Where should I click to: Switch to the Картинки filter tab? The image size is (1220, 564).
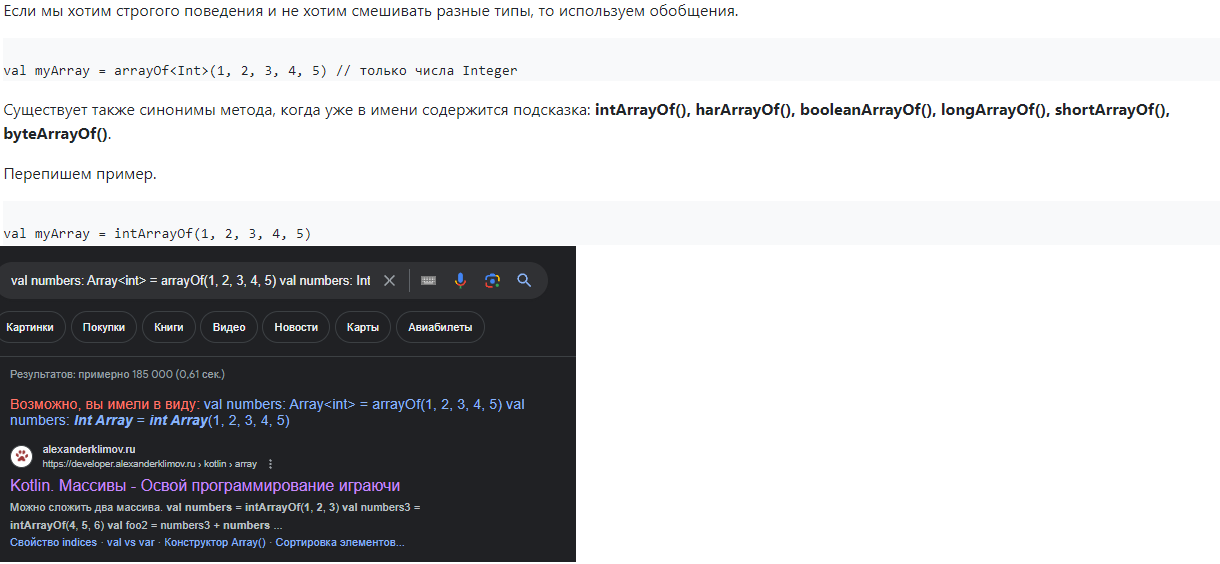point(30,327)
